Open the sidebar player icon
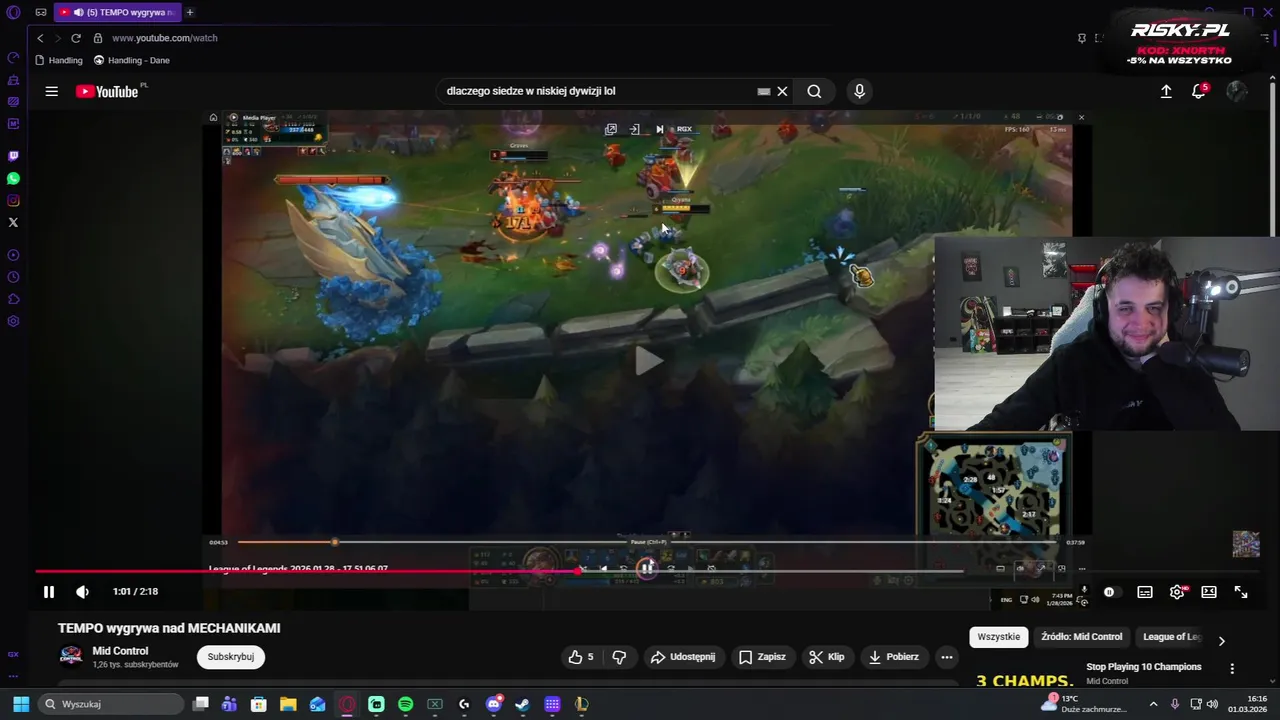Image resolution: width=1280 pixels, height=720 pixels. 13,255
